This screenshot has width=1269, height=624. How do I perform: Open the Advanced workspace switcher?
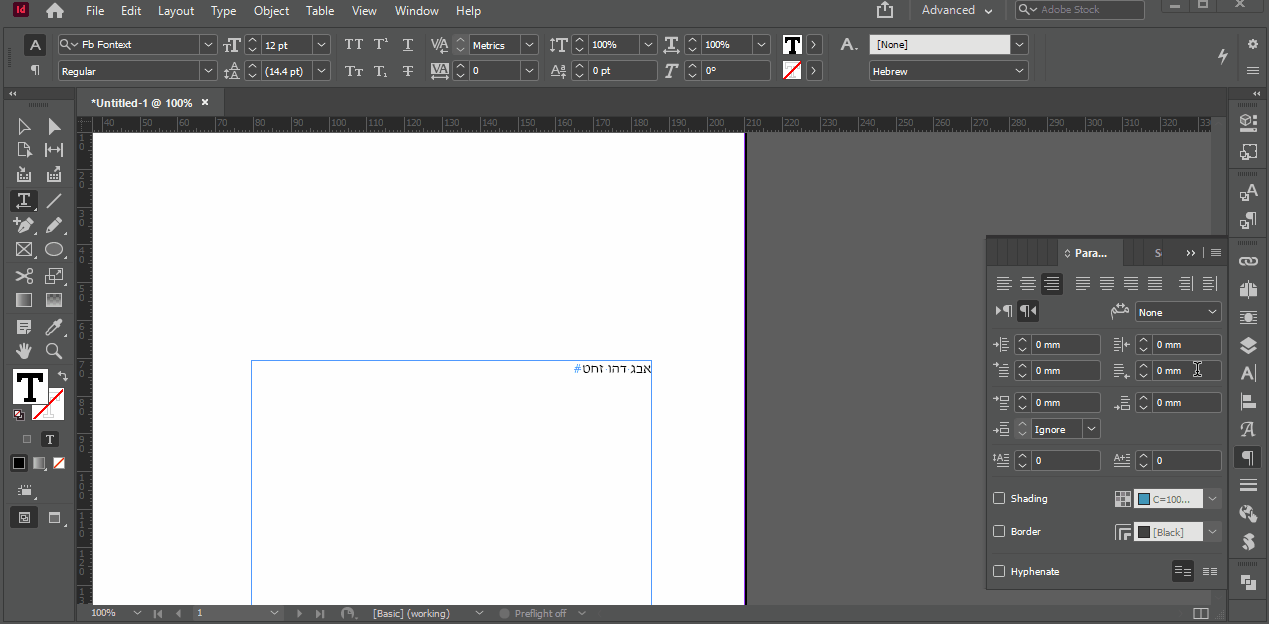point(957,11)
